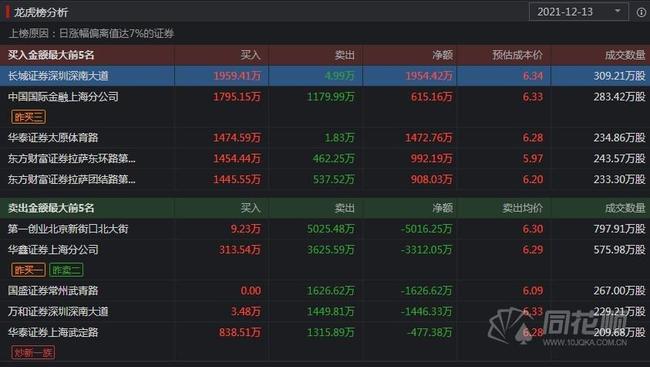The width and height of the screenshot is (650, 367).
Task: Click net value 615.16万
Action: point(432,97)
